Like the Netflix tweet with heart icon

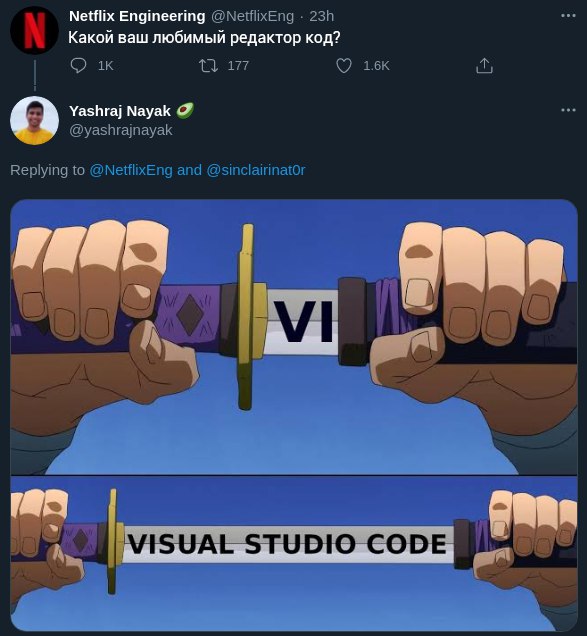[344, 66]
